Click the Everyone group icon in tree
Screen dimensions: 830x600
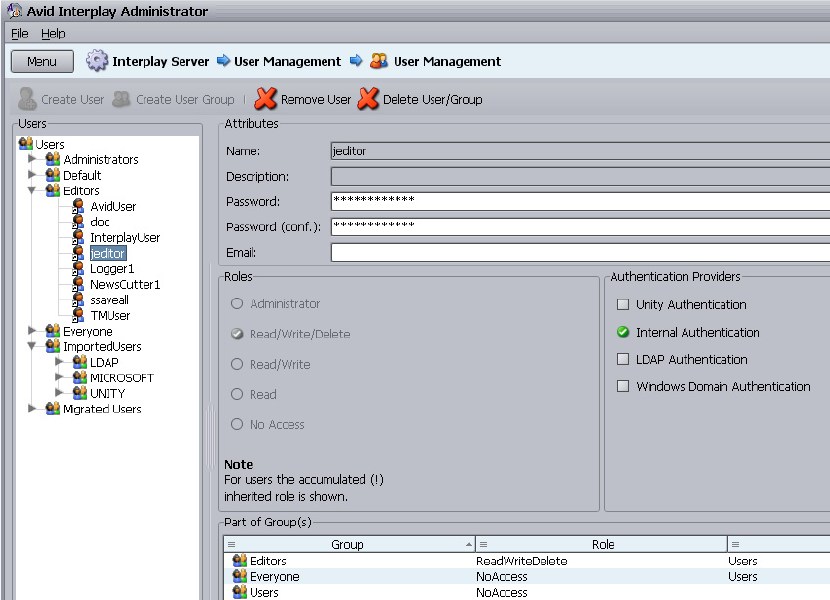coord(52,331)
